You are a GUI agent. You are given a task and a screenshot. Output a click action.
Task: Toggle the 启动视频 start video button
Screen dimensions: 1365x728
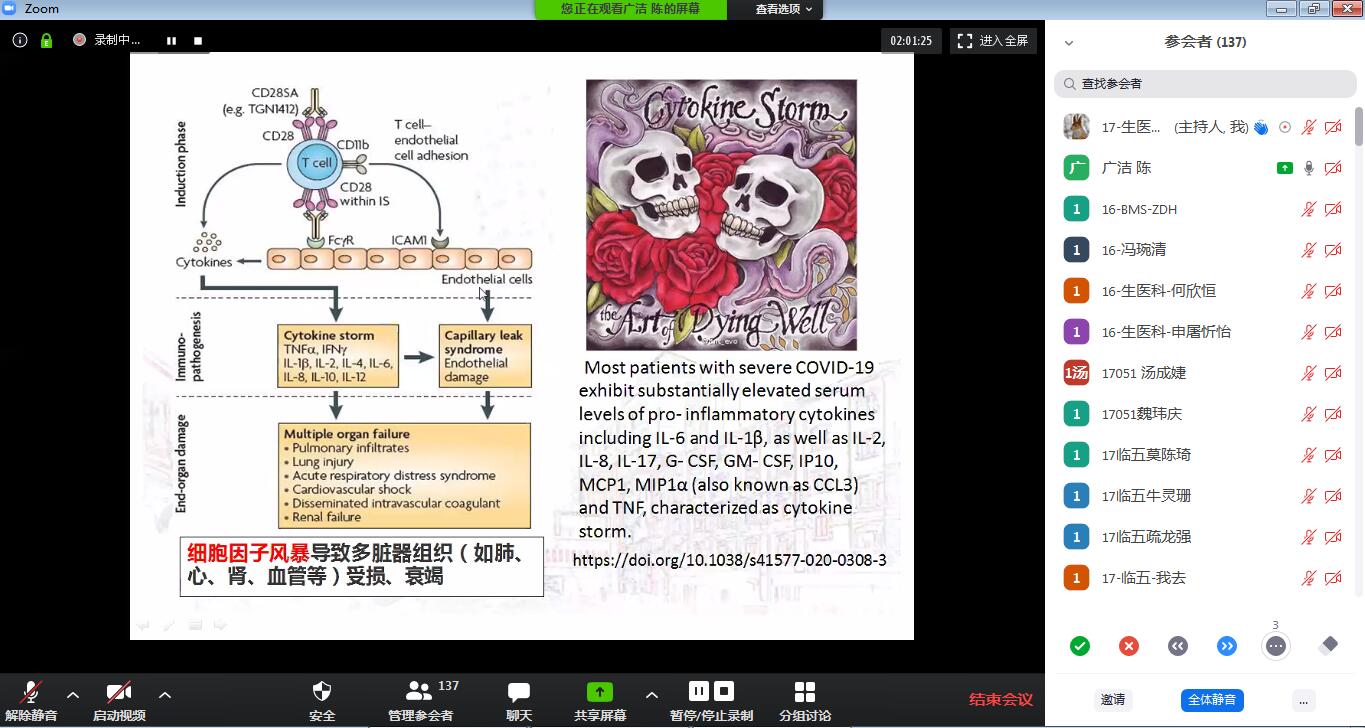(x=119, y=702)
